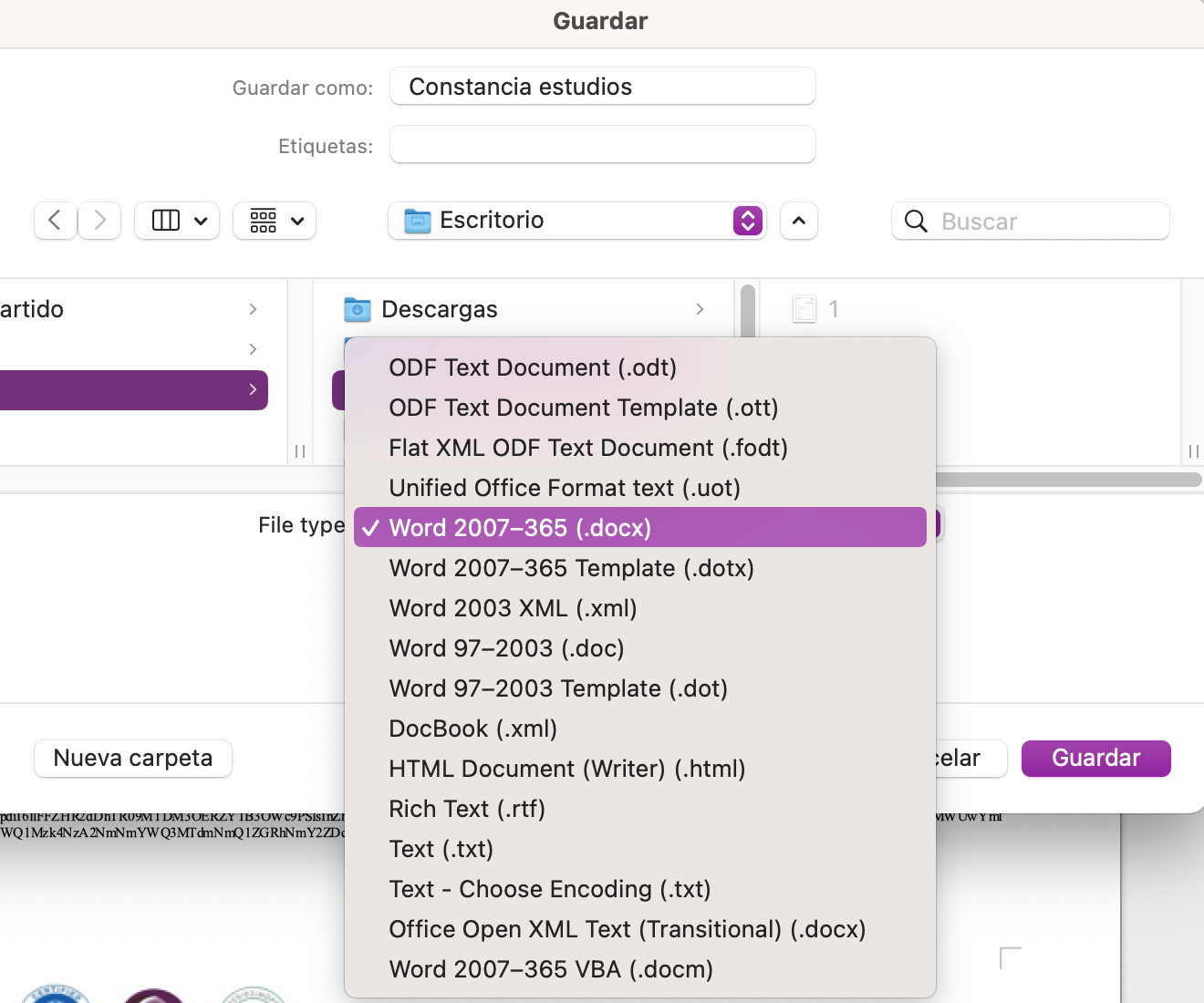Choose Rich Text (.rtf) format
The image size is (1204, 1003).
point(640,809)
